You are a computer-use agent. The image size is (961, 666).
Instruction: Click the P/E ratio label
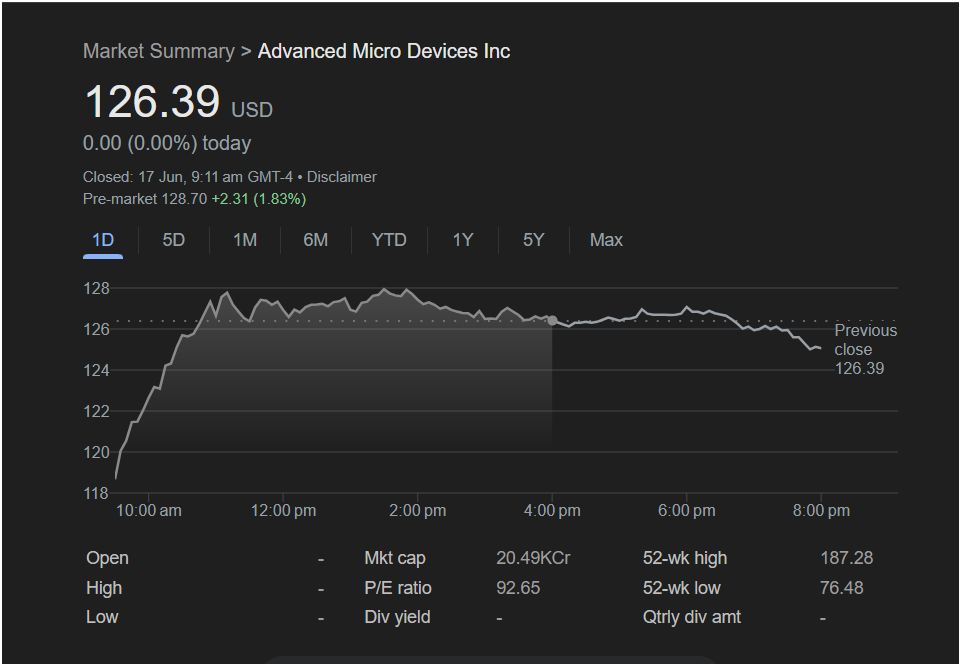pyautogui.click(x=398, y=588)
